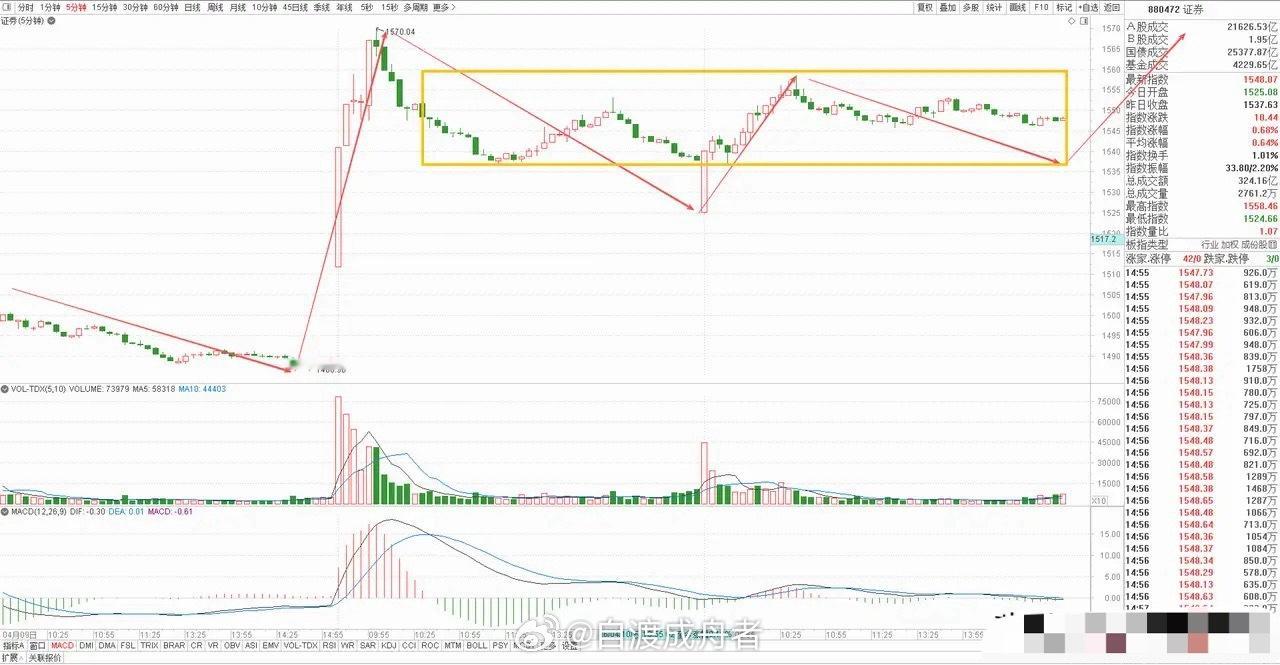Select the 5分钟 period

click(76, 7)
